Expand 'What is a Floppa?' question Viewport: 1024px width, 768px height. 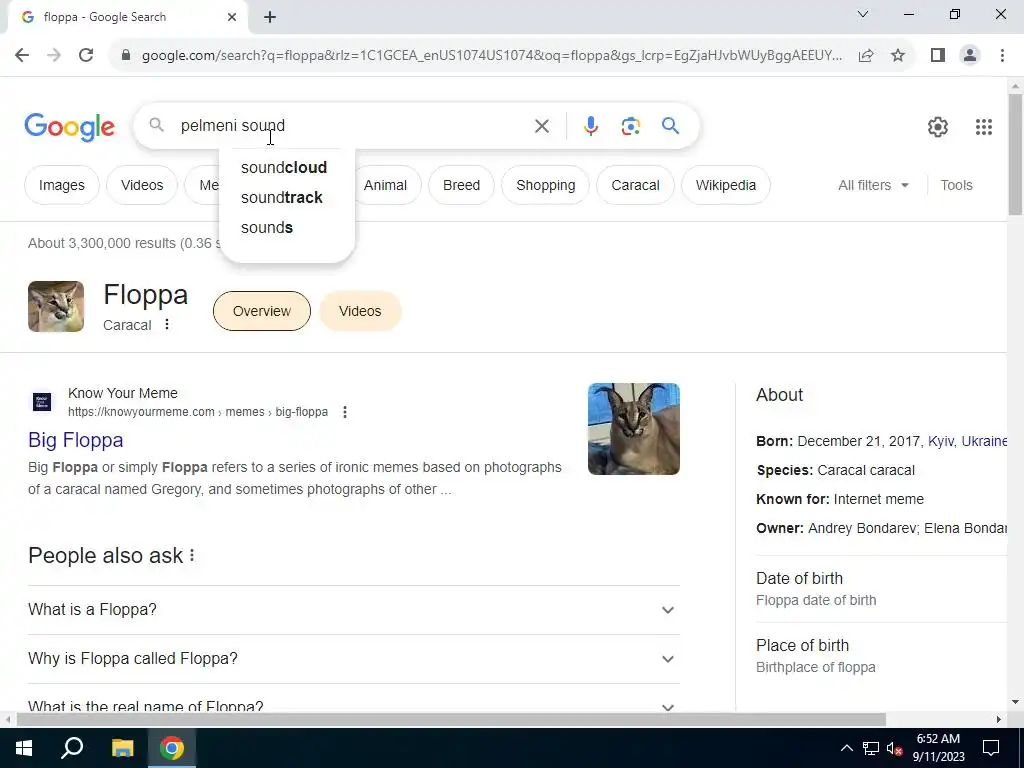click(x=354, y=610)
